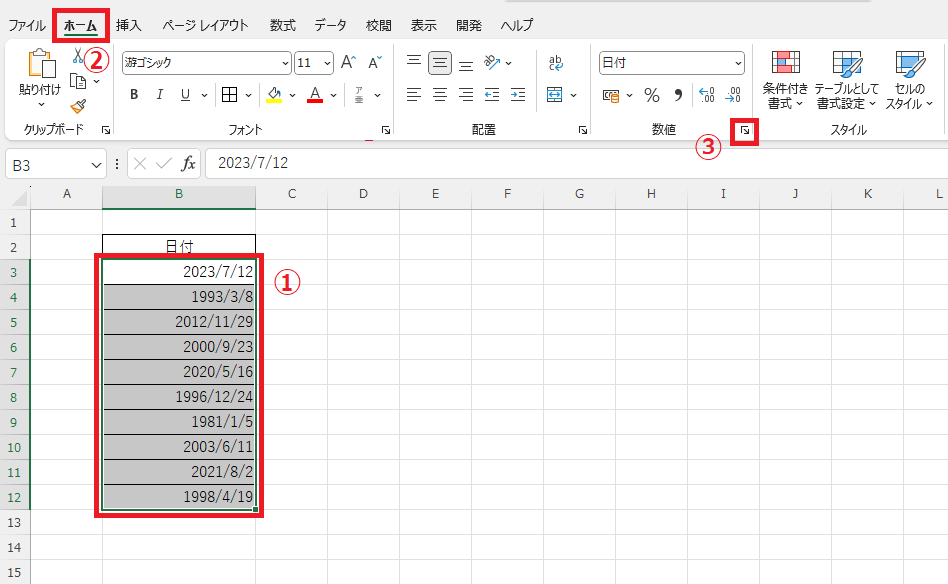Click the insert function fx button

click(189, 164)
